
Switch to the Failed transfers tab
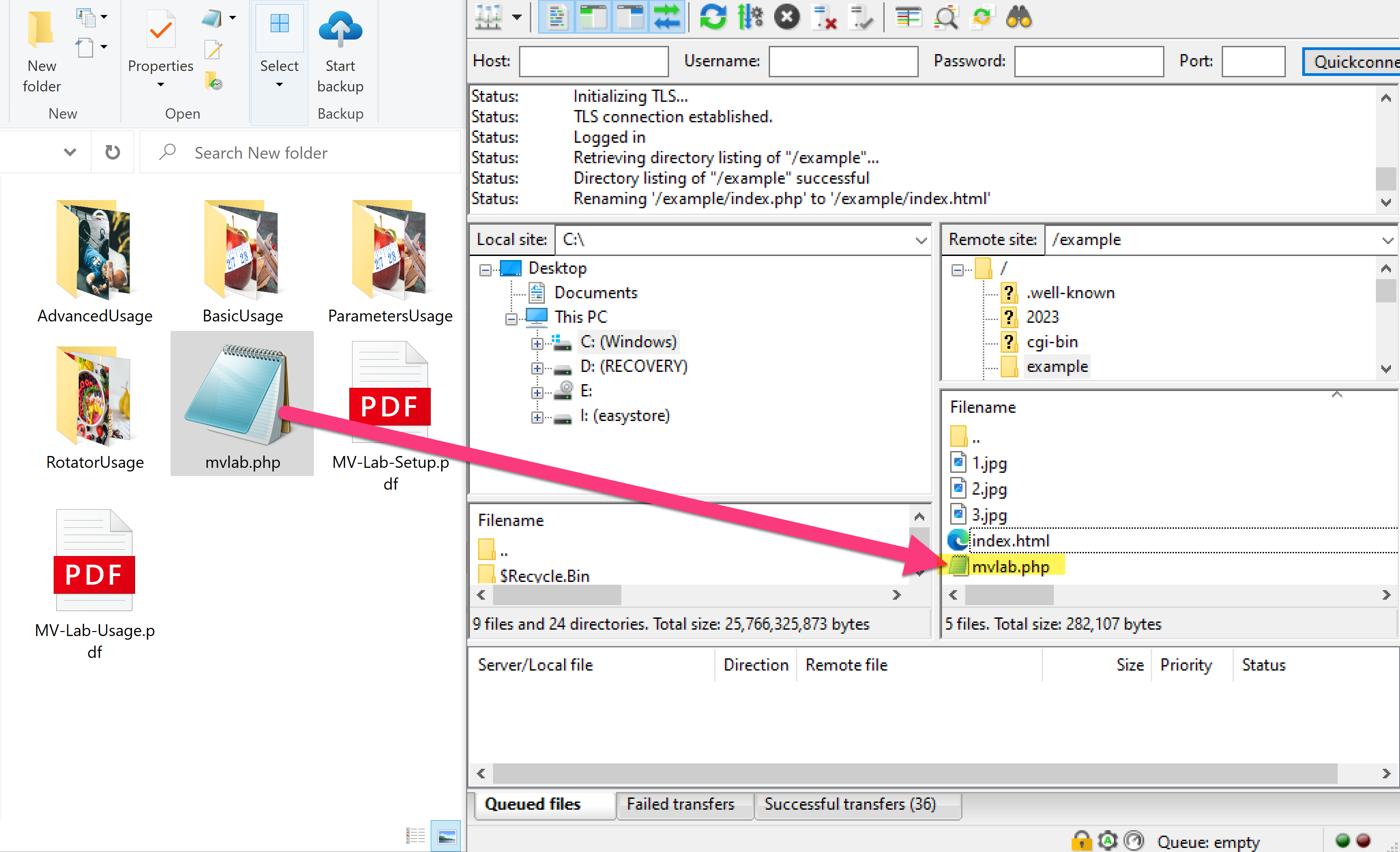680,804
